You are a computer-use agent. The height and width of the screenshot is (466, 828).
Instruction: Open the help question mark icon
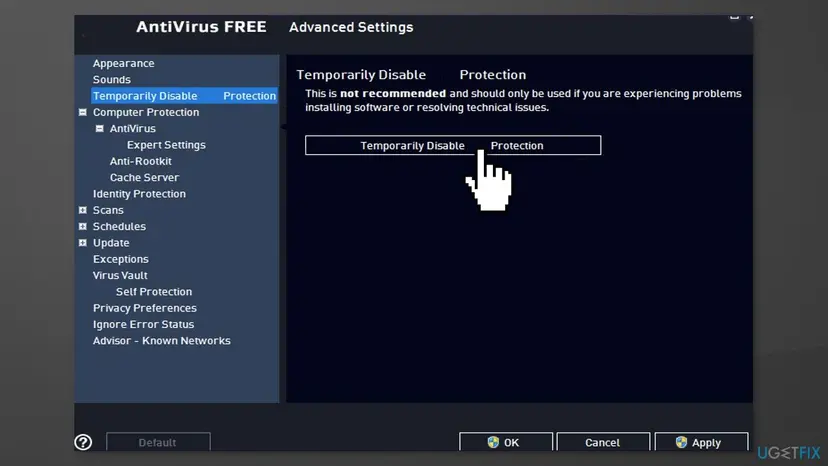(83, 442)
